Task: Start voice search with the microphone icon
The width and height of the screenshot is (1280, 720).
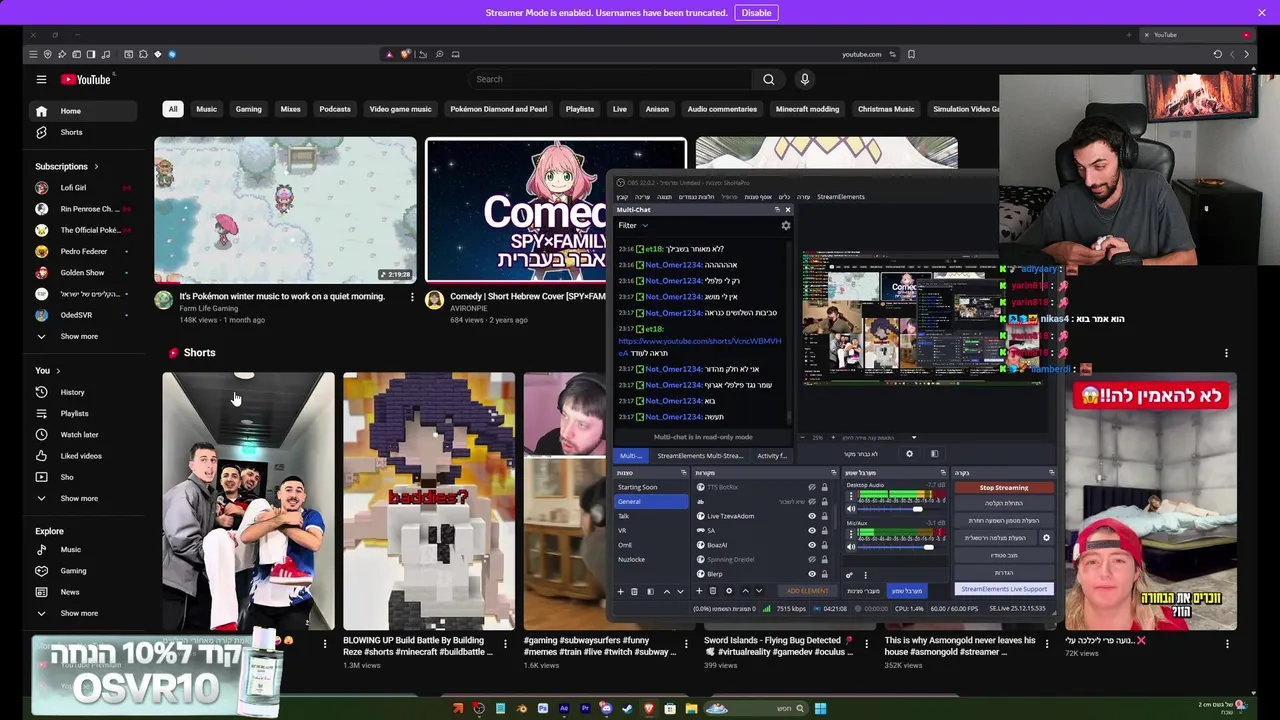Action: click(x=804, y=79)
